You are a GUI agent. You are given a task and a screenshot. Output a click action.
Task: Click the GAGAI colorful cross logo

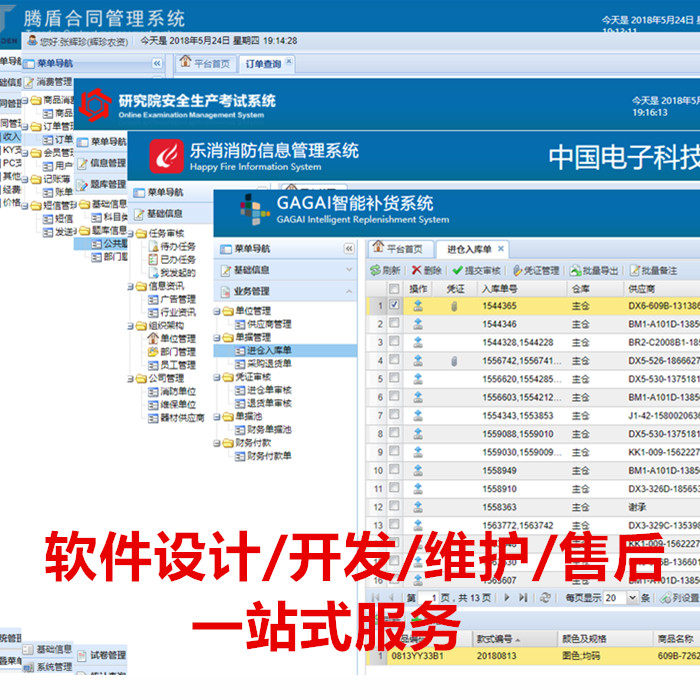coord(254,209)
